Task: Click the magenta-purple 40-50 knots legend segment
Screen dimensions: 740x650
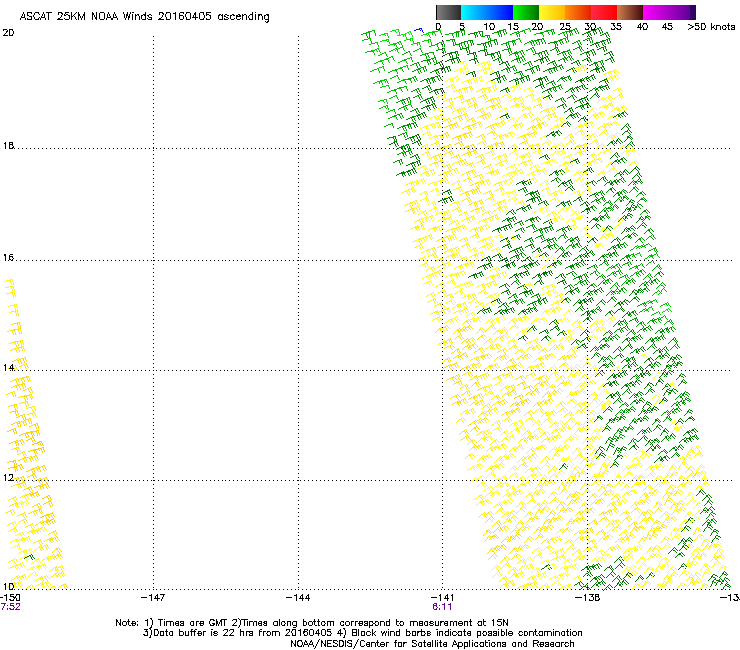Action: pos(669,12)
